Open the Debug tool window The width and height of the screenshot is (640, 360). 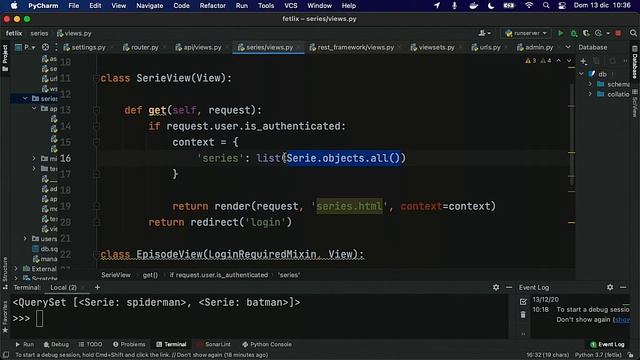pyautogui.click(x=56, y=344)
